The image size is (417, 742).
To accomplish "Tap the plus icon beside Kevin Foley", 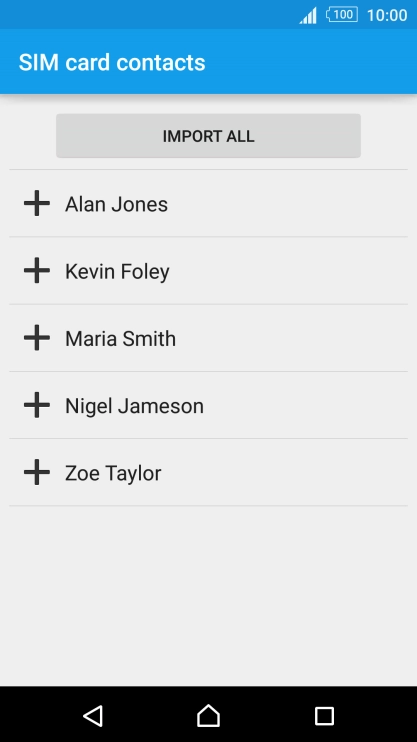I will tap(37, 271).
